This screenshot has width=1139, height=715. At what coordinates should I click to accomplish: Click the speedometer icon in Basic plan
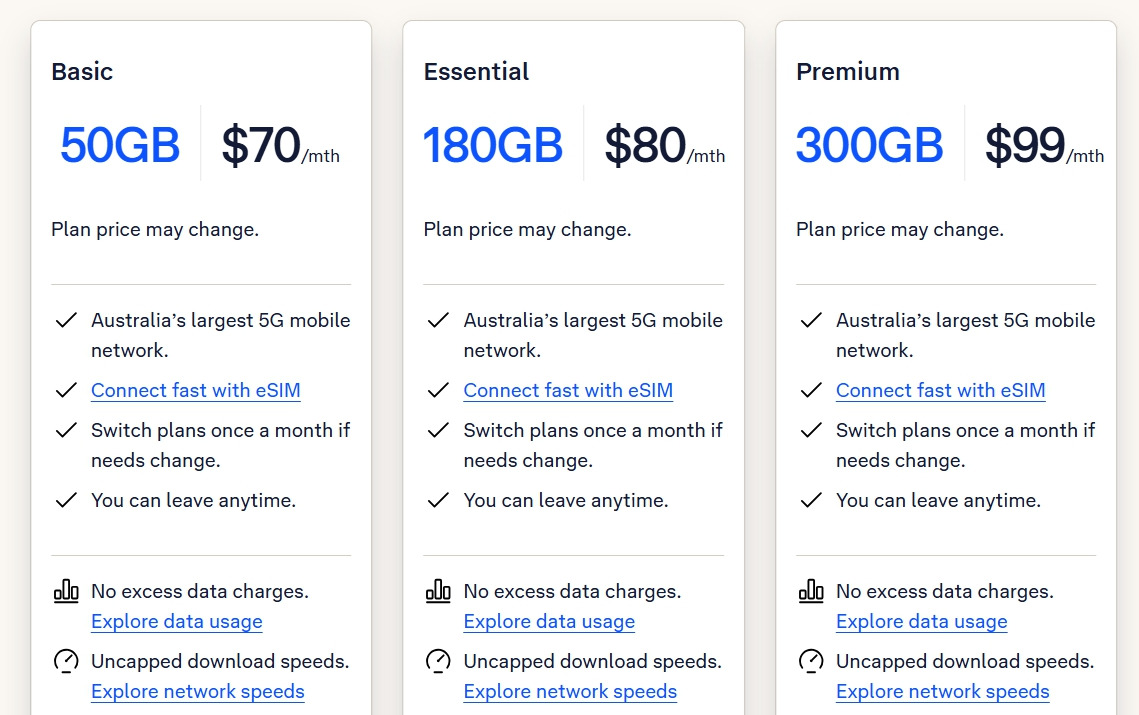tap(66, 661)
